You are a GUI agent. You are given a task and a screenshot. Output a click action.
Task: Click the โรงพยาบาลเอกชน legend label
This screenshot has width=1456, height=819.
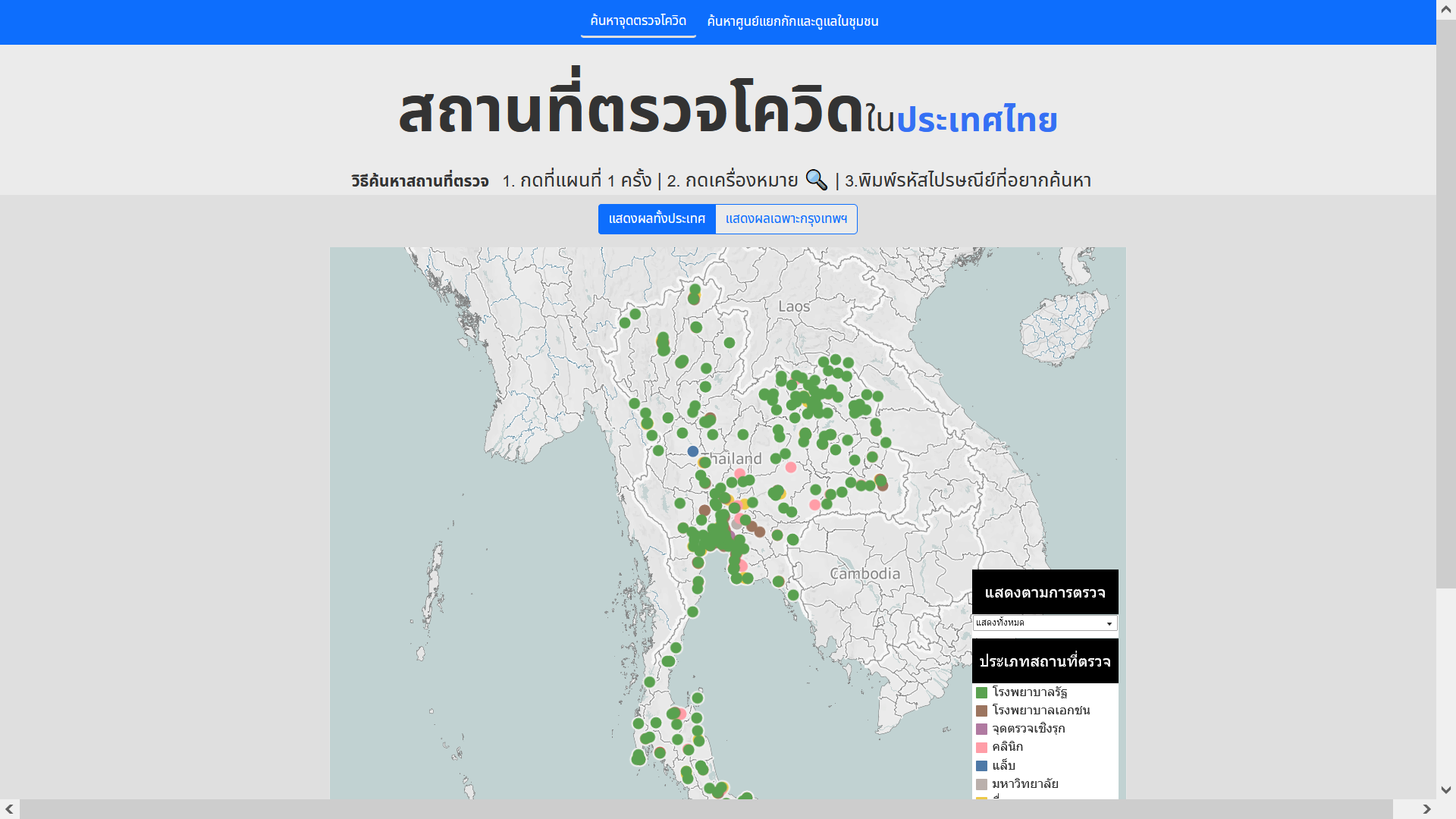1041,711
